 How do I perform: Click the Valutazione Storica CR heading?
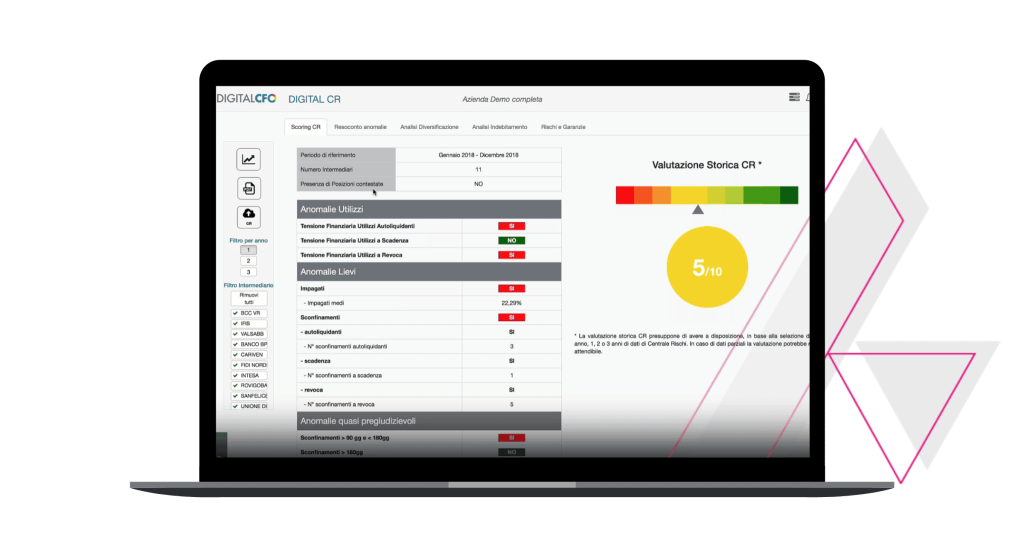coord(707,165)
